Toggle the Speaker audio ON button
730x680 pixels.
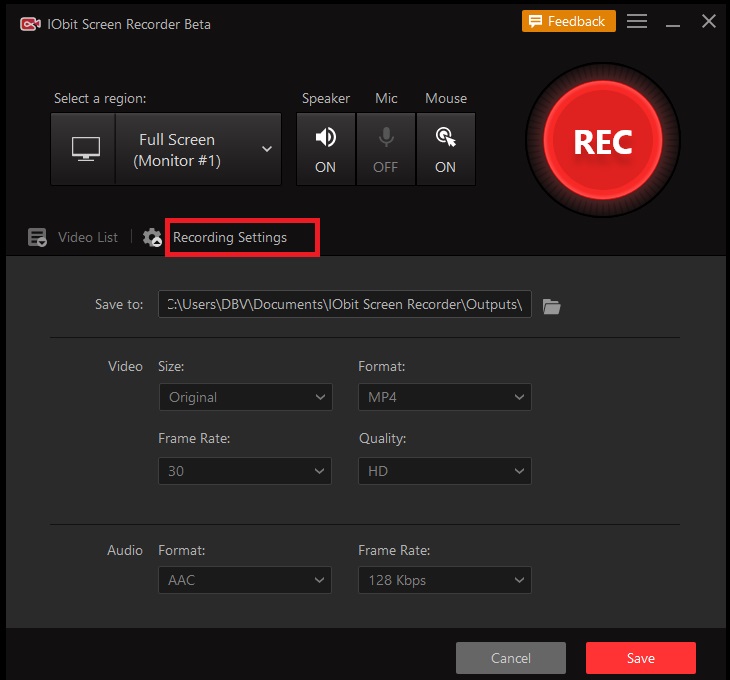tap(326, 149)
